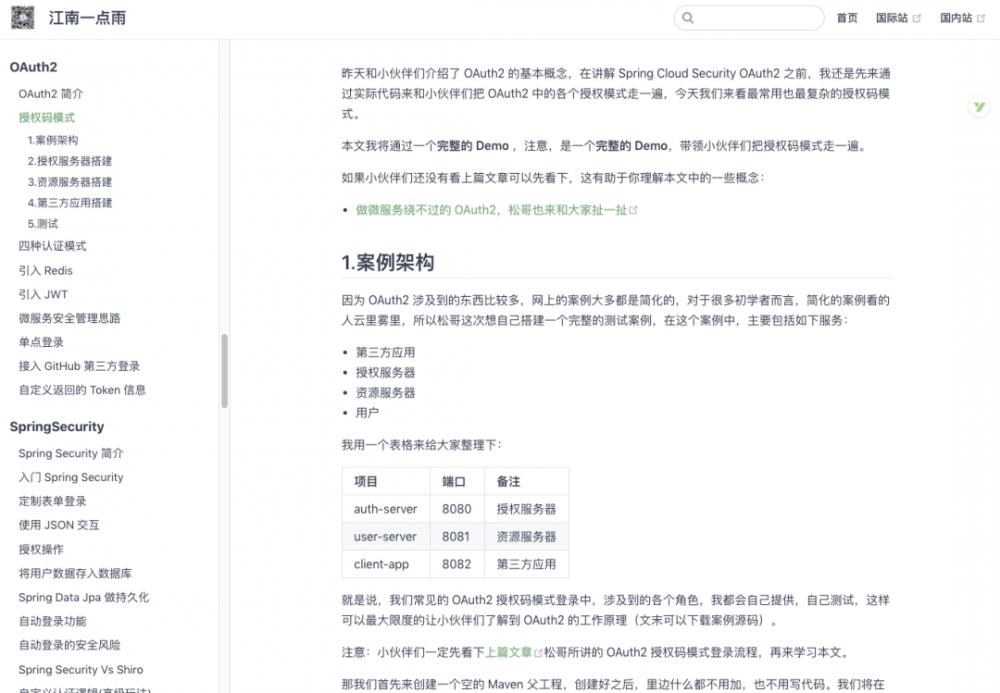This screenshot has width=1000, height=693.
Task: Click the external-link icon beside 国内站
Action: click(981, 17)
